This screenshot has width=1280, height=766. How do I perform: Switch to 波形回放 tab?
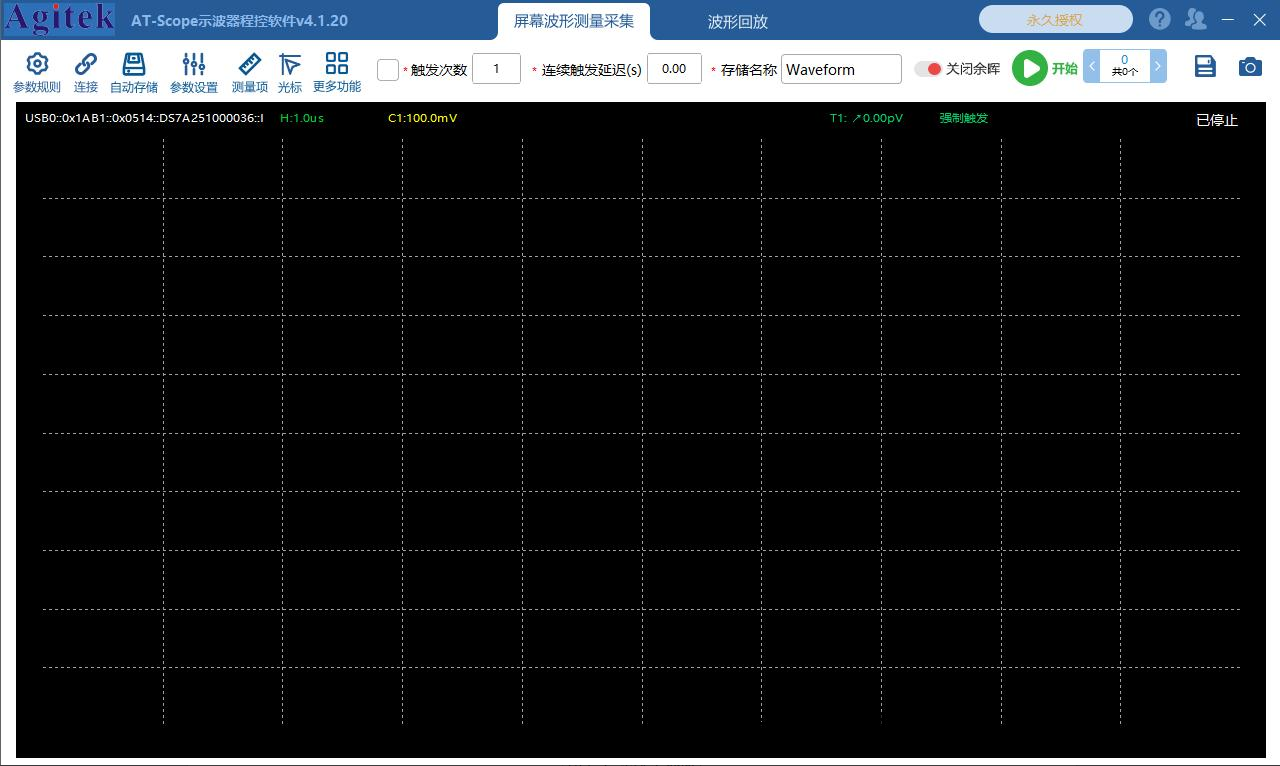738,21
